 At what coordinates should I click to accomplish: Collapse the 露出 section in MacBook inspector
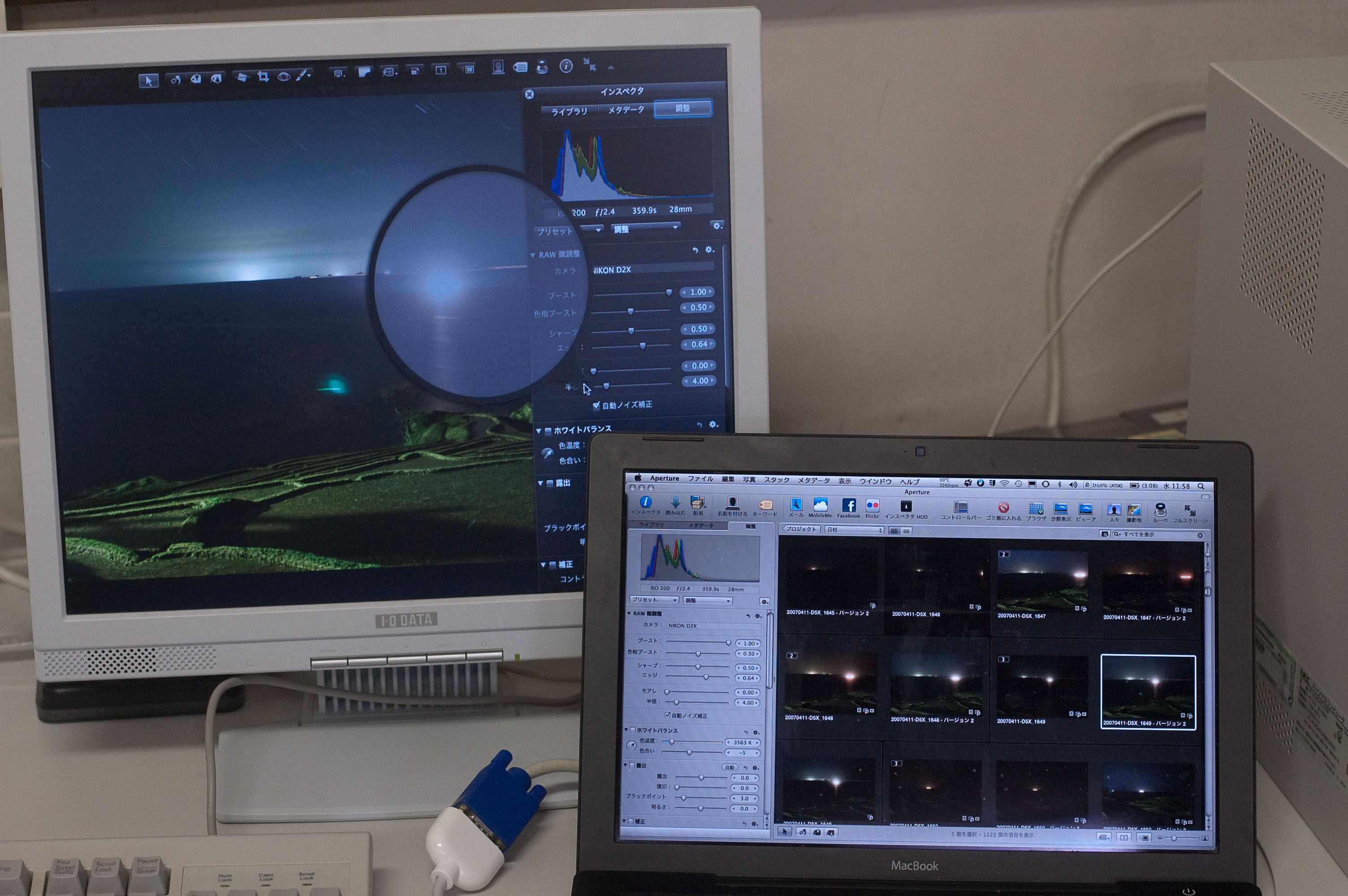(626, 765)
